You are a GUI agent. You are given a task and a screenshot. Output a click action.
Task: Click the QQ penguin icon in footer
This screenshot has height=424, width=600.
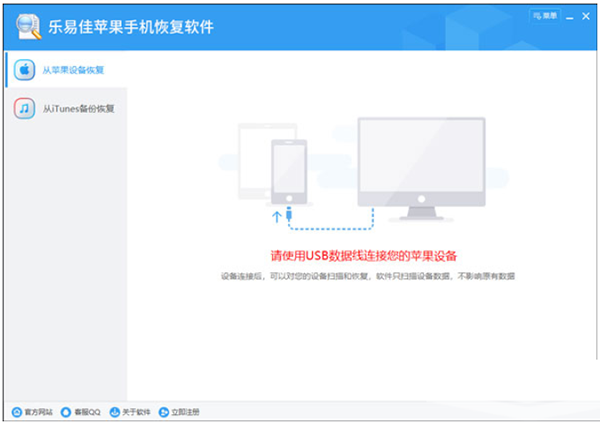coord(66,412)
